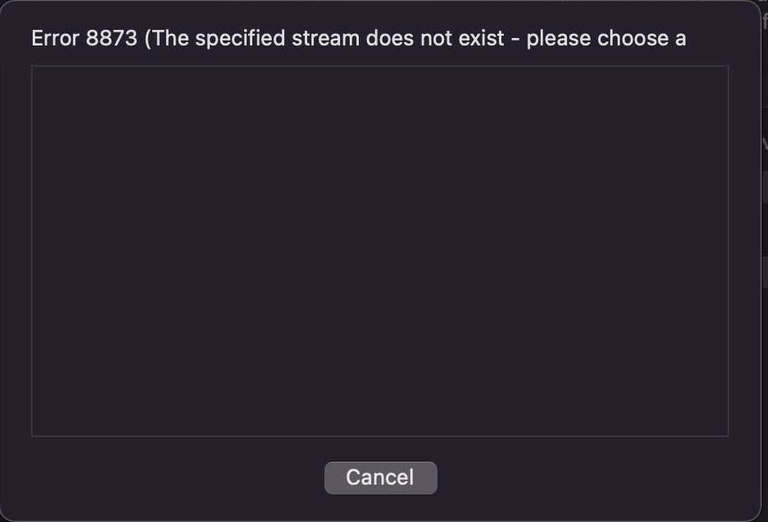The height and width of the screenshot is (522, 768).
Task: Click the "please choose a" text
Action: coord(606,39)
